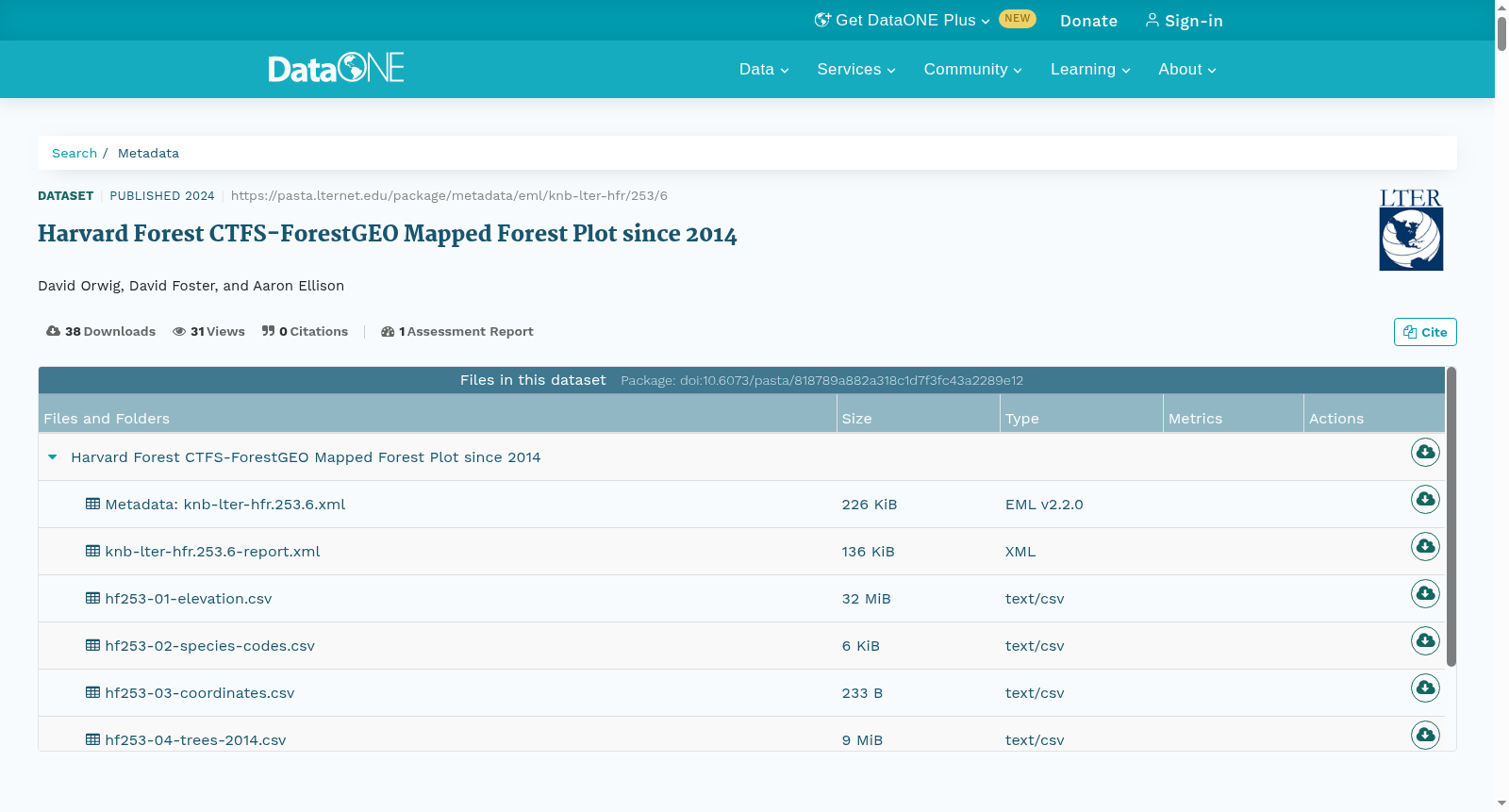
Task: Select Metadata: knb-lter-hfr.253.6.xml file name
Action: pos(225,505)
